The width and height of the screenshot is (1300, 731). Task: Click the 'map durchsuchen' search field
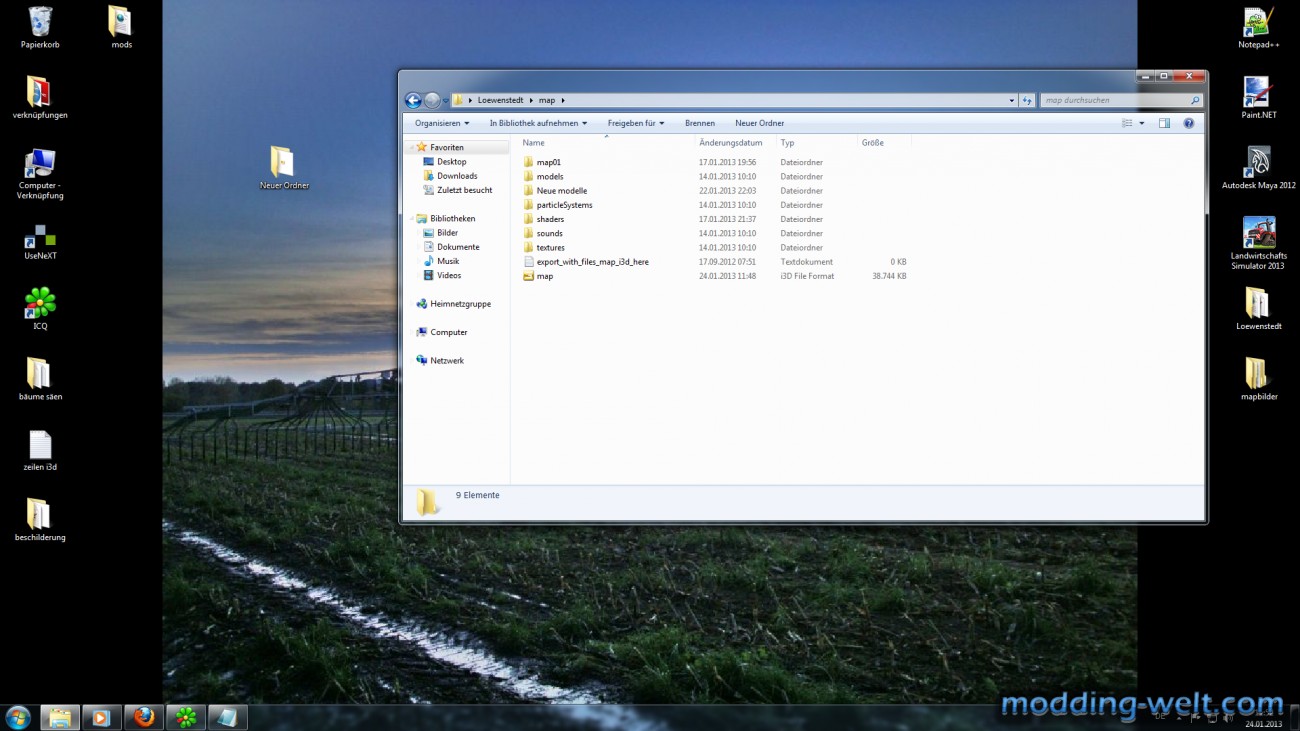point(1121,100)
